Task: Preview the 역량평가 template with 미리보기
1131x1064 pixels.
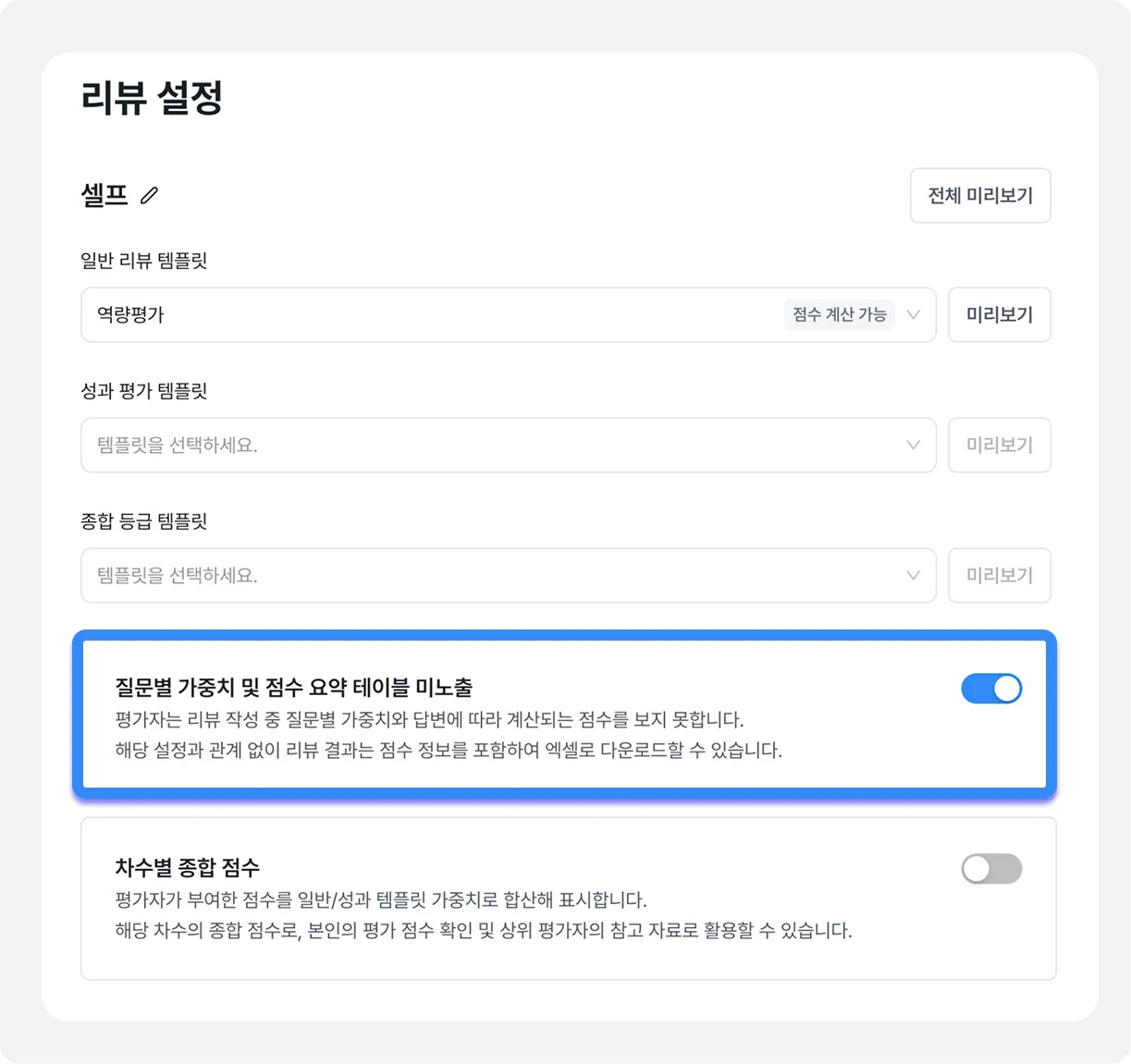Action: 1000,315
